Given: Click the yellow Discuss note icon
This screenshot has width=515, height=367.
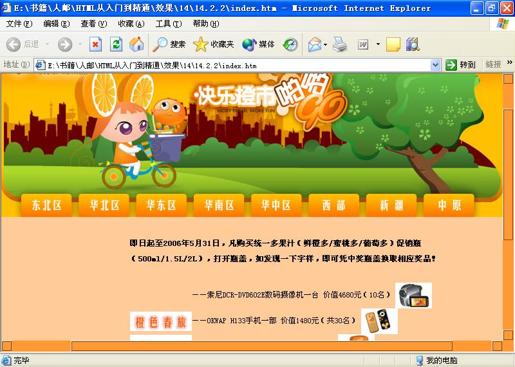Looking at the screenshot, I should pyautogui.click(x=393, y=44).
